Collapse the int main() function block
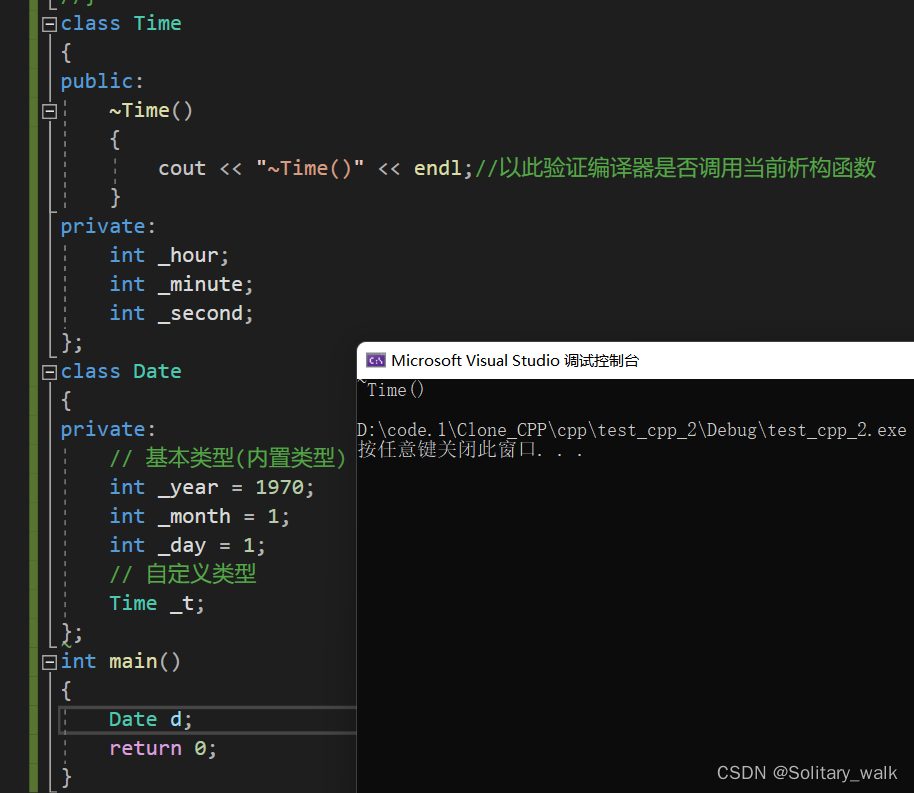The image size is (914, 793). [50, 662]
